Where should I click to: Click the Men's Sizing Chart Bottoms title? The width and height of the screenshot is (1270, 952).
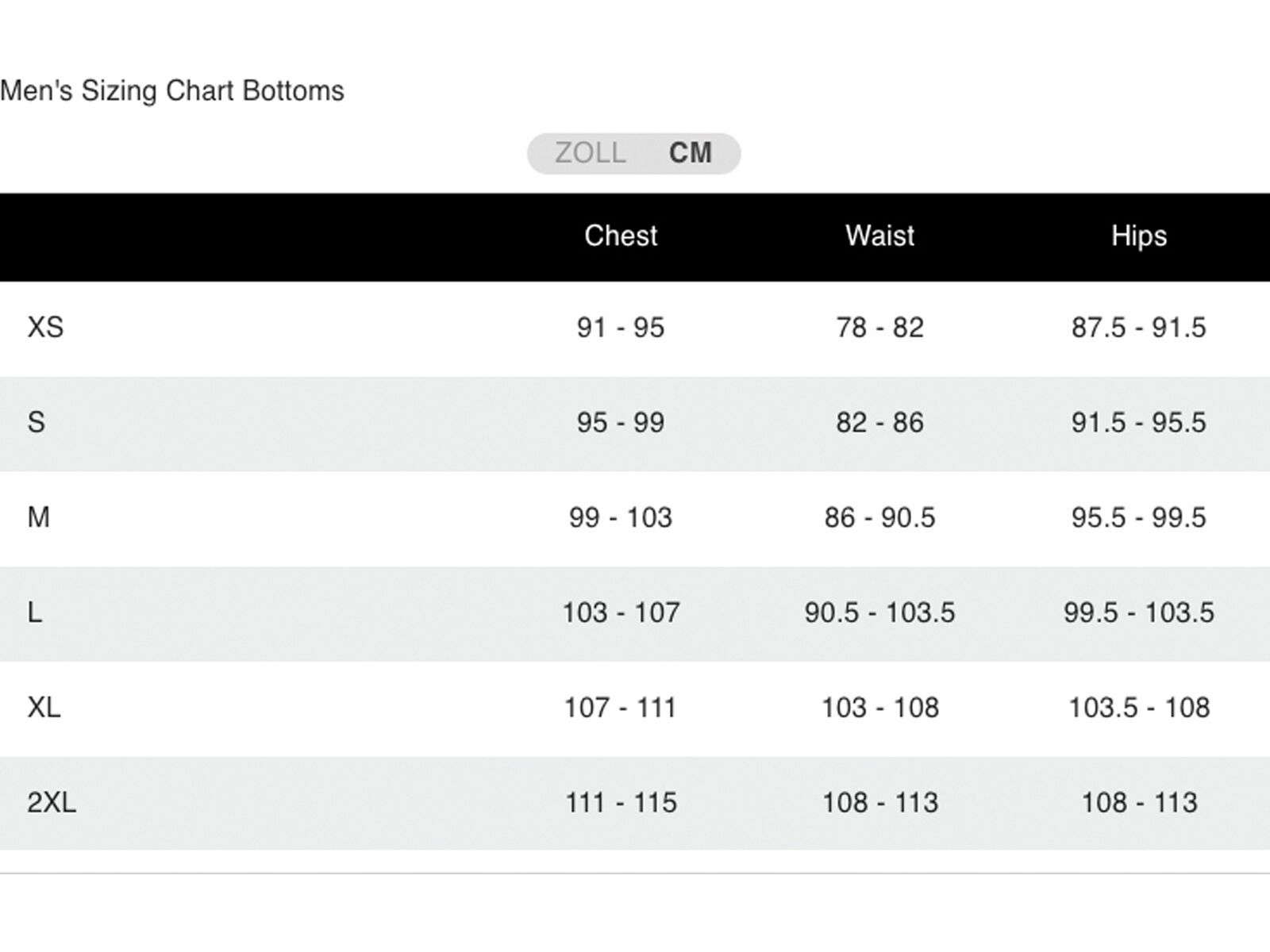click(172, 90)
